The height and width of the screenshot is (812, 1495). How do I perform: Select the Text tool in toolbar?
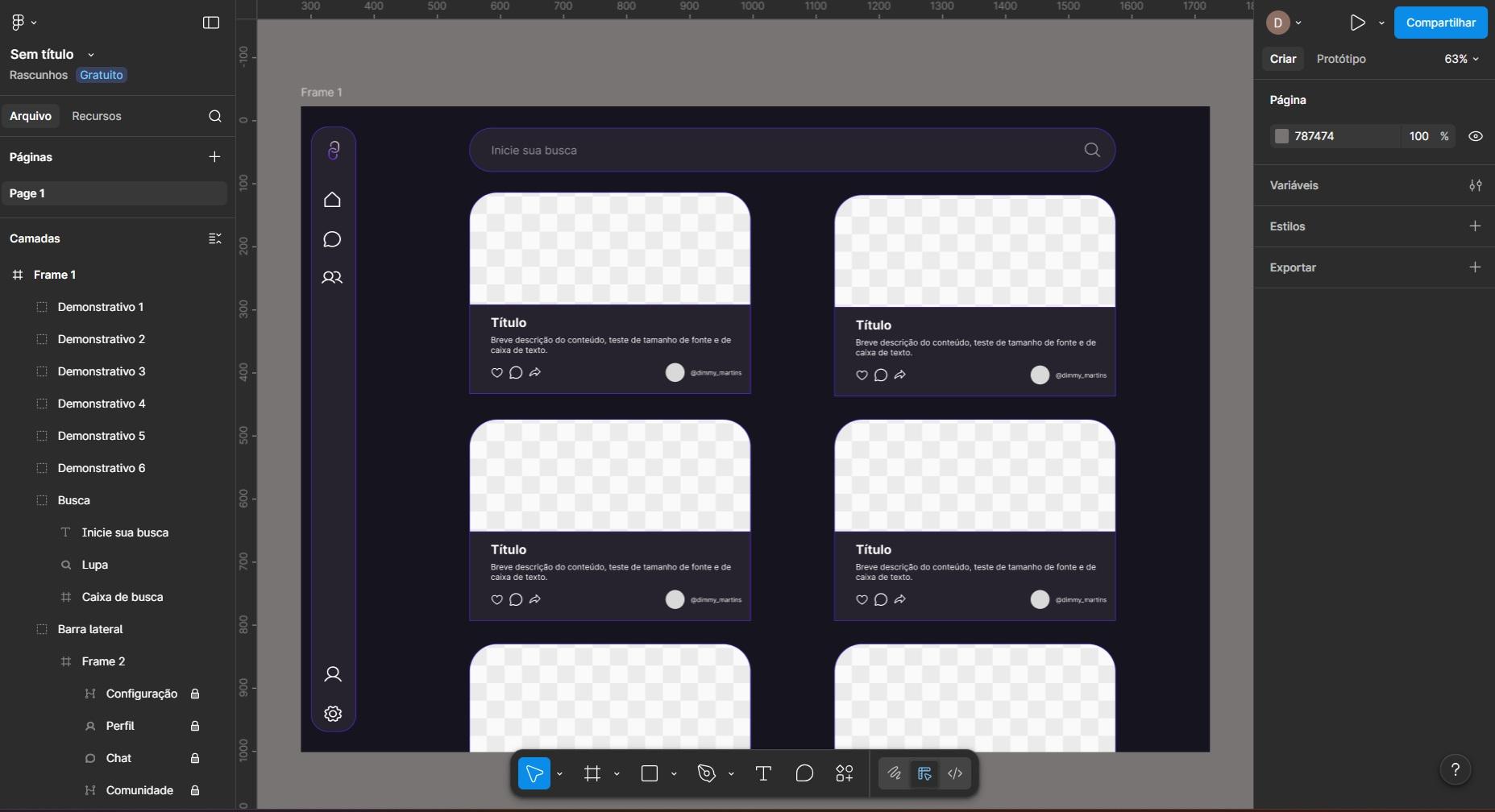click(x=763, y=773)
